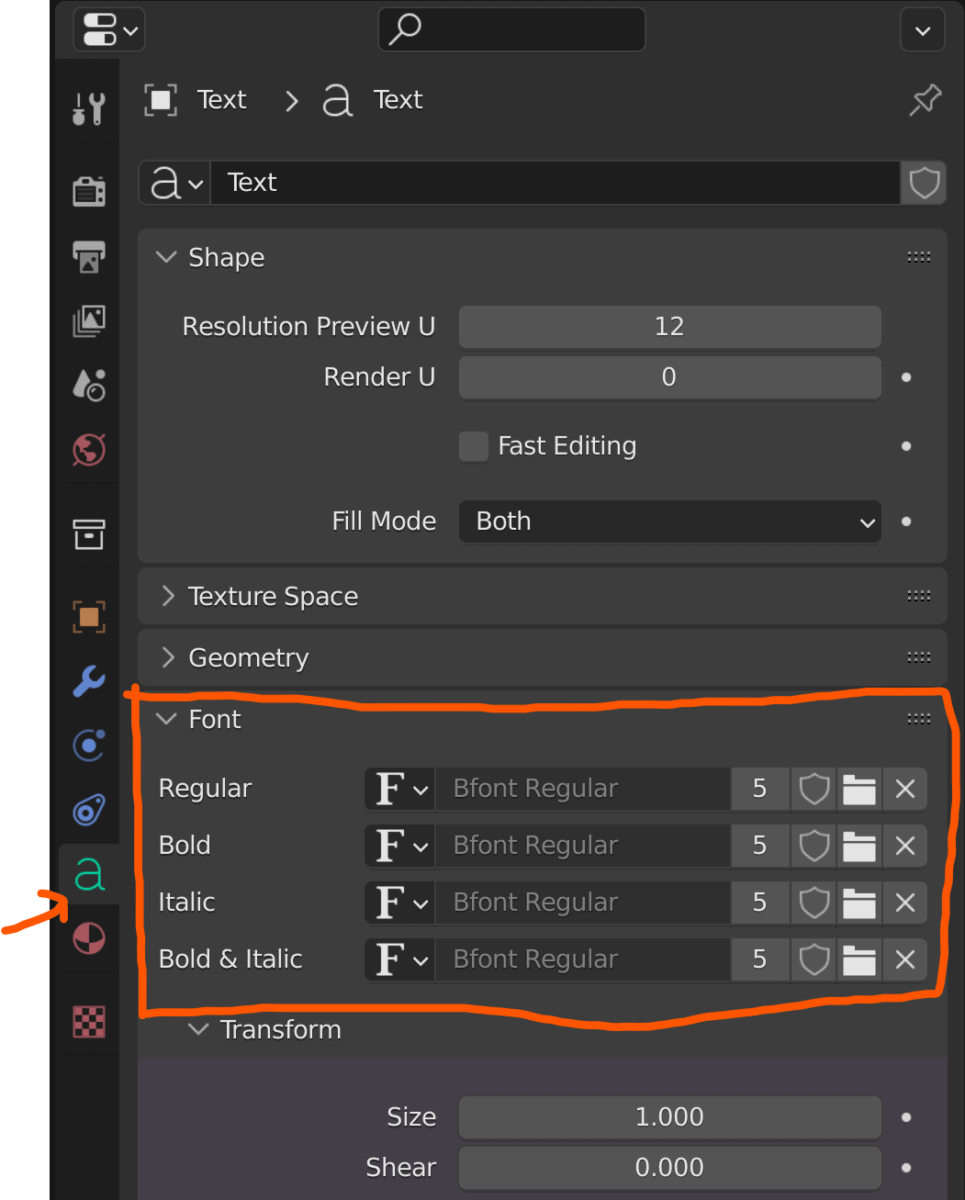This screenshot has height=1200, width=965.
Task: Enable the Fast Editing checkbox
Action: 473,446
